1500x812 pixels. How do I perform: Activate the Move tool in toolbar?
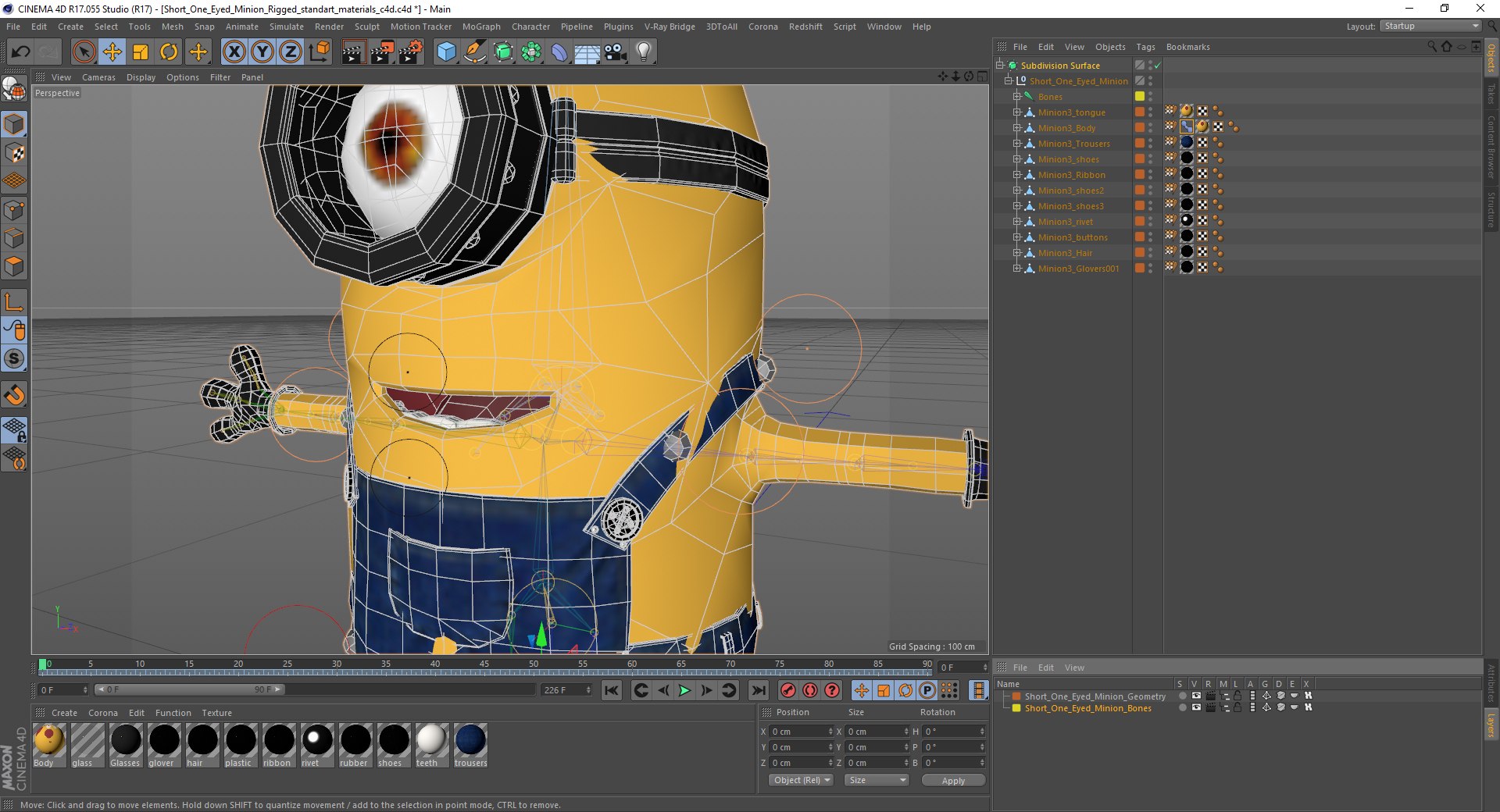(112, 52)
